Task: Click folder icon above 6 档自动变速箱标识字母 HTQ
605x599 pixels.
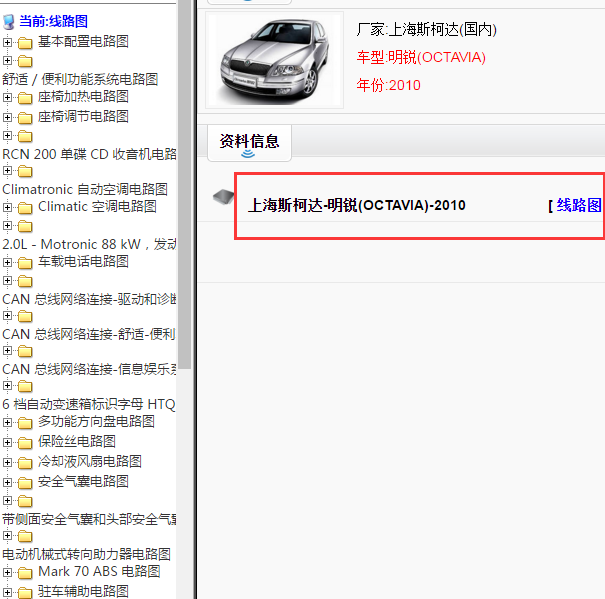Action: [x=25, y=386]
